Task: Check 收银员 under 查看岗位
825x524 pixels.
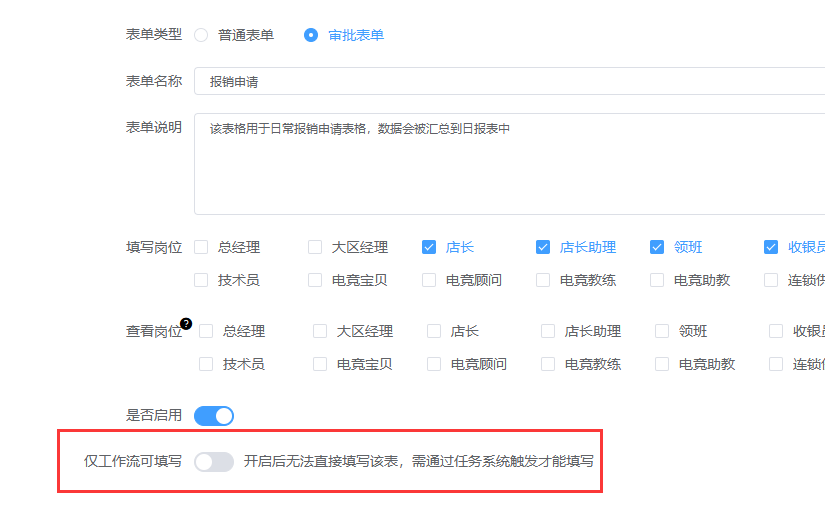Action: 776,331
